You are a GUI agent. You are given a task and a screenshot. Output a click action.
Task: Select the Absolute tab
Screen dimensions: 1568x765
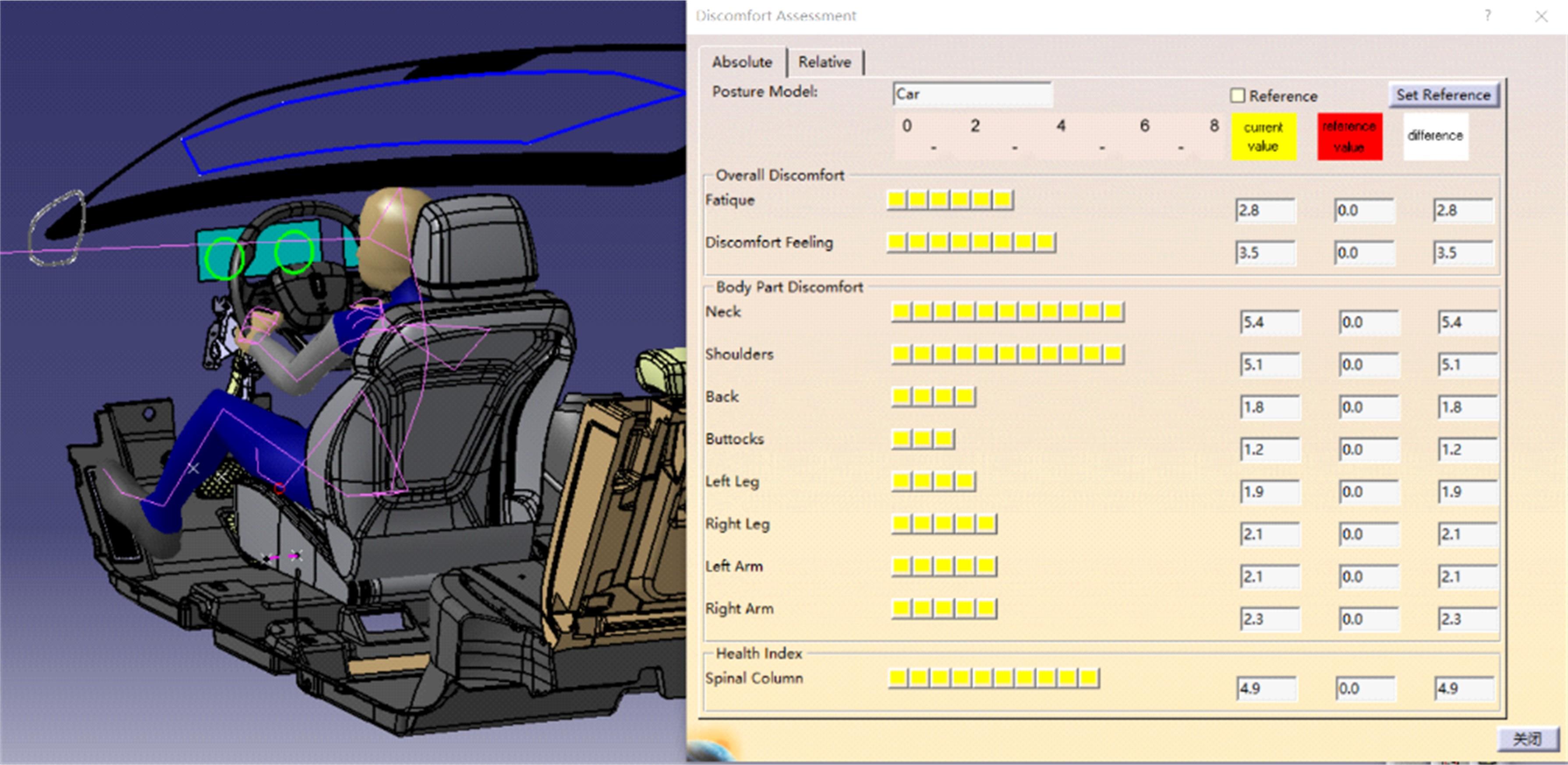[x=741, y=62]
